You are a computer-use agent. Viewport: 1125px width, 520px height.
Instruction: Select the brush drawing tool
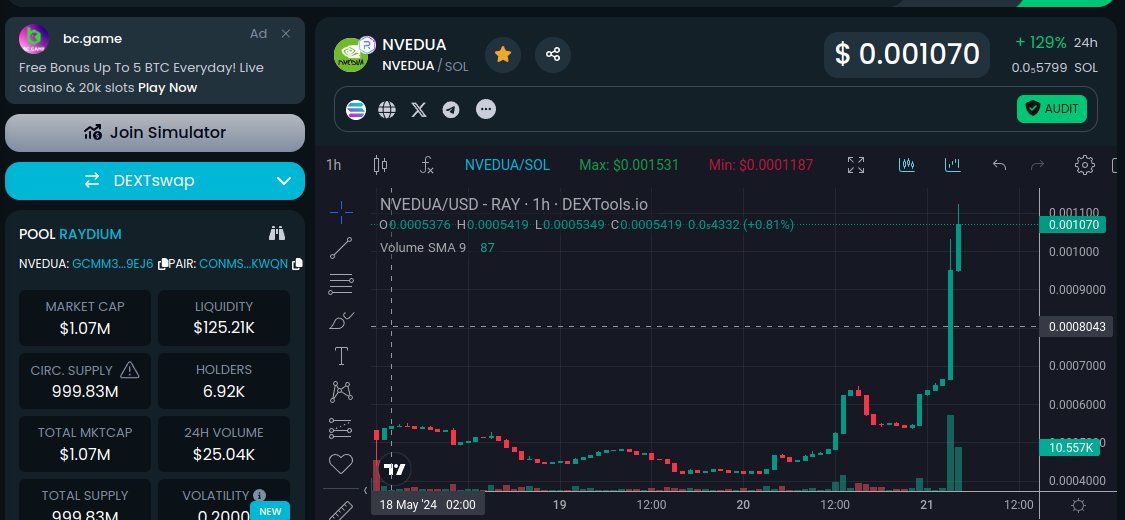(x=342, y=321)
